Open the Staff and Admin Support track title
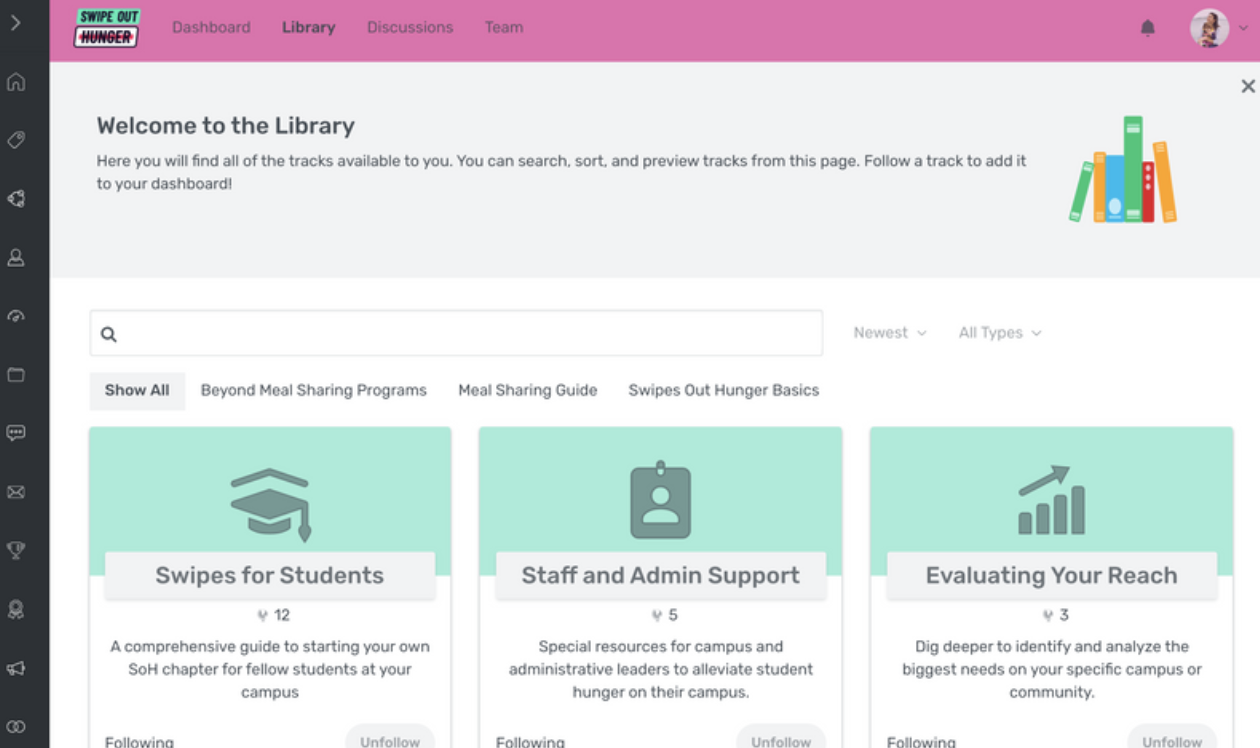1260x748 pixels. (x=660, y=575)
